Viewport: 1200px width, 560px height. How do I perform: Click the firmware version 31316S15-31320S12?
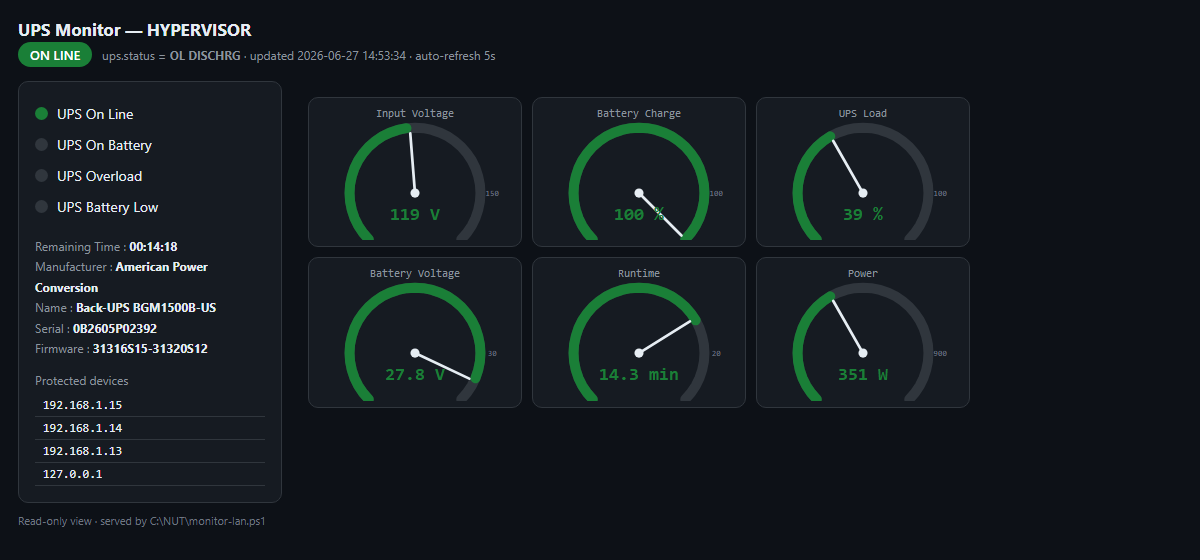[x=150, y=349]
